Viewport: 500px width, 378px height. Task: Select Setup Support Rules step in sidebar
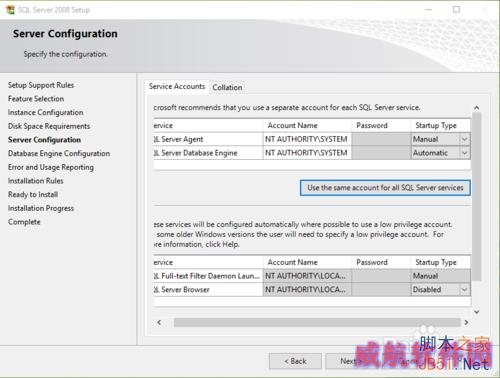(41, 85)
